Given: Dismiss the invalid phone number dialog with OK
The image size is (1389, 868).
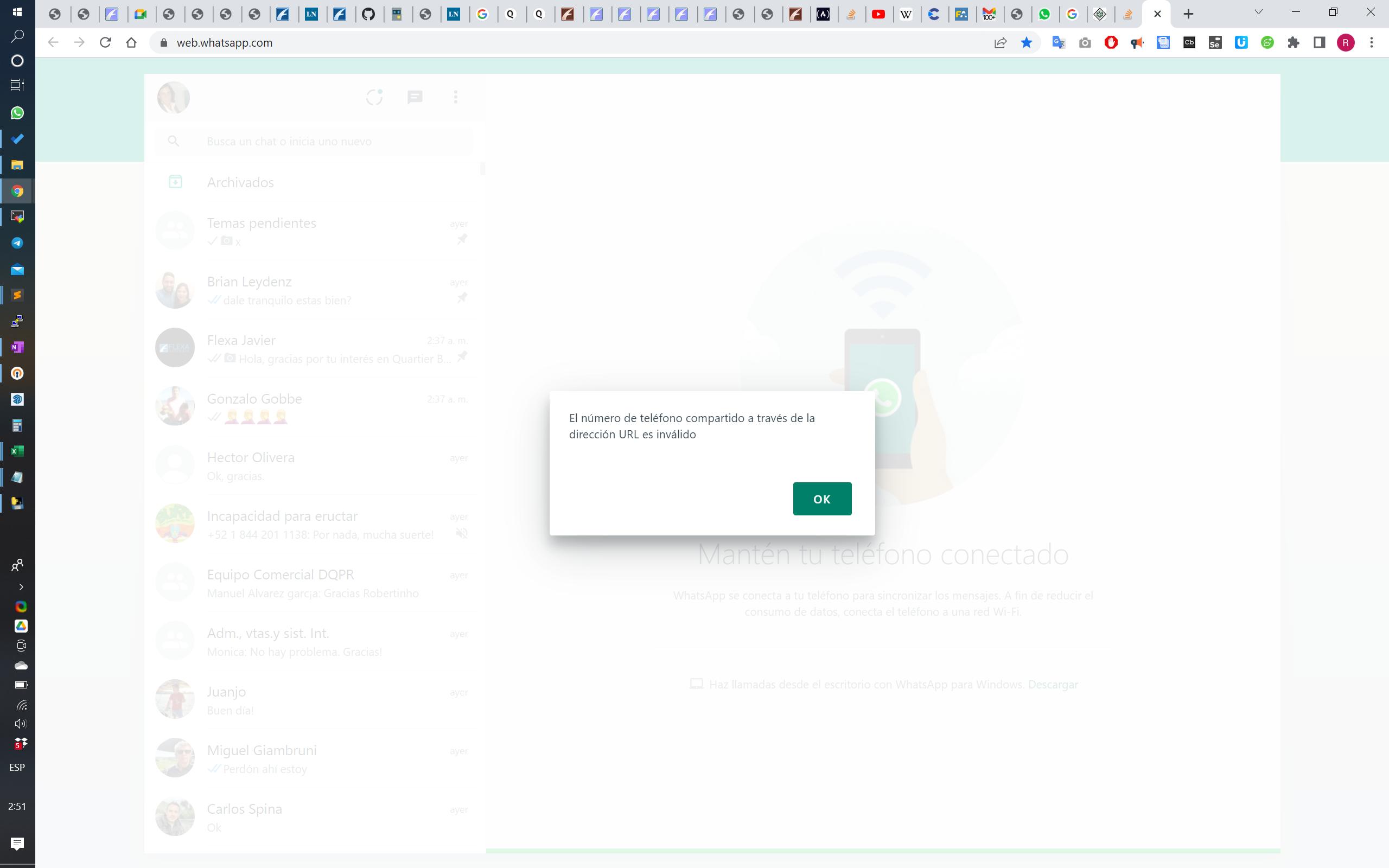Looking at the screenshot, I should pyautogui.click(x=822, y=499).
